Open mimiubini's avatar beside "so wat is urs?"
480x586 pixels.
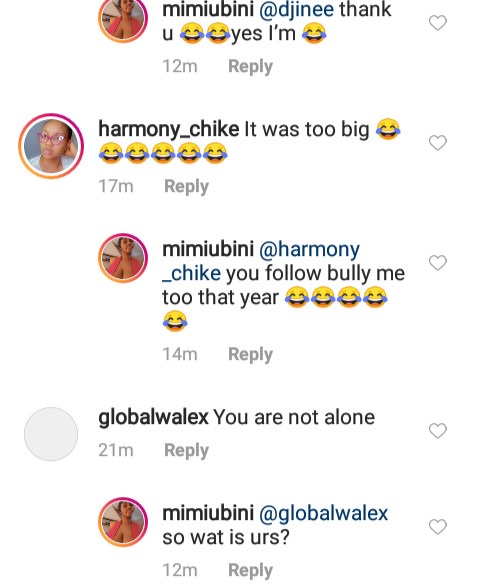point(123,522)
